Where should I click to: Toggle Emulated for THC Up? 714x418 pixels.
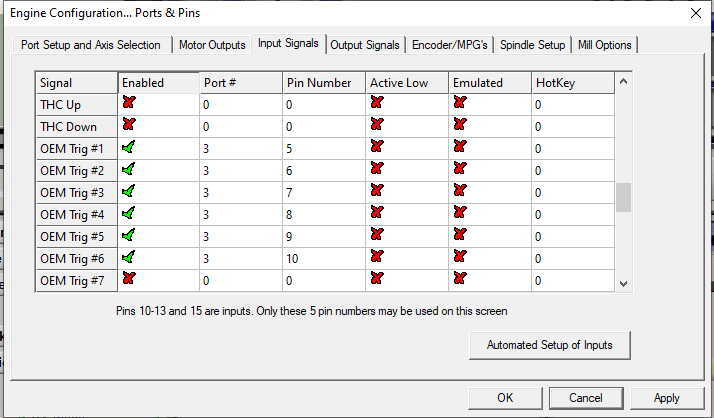[460, 102]
